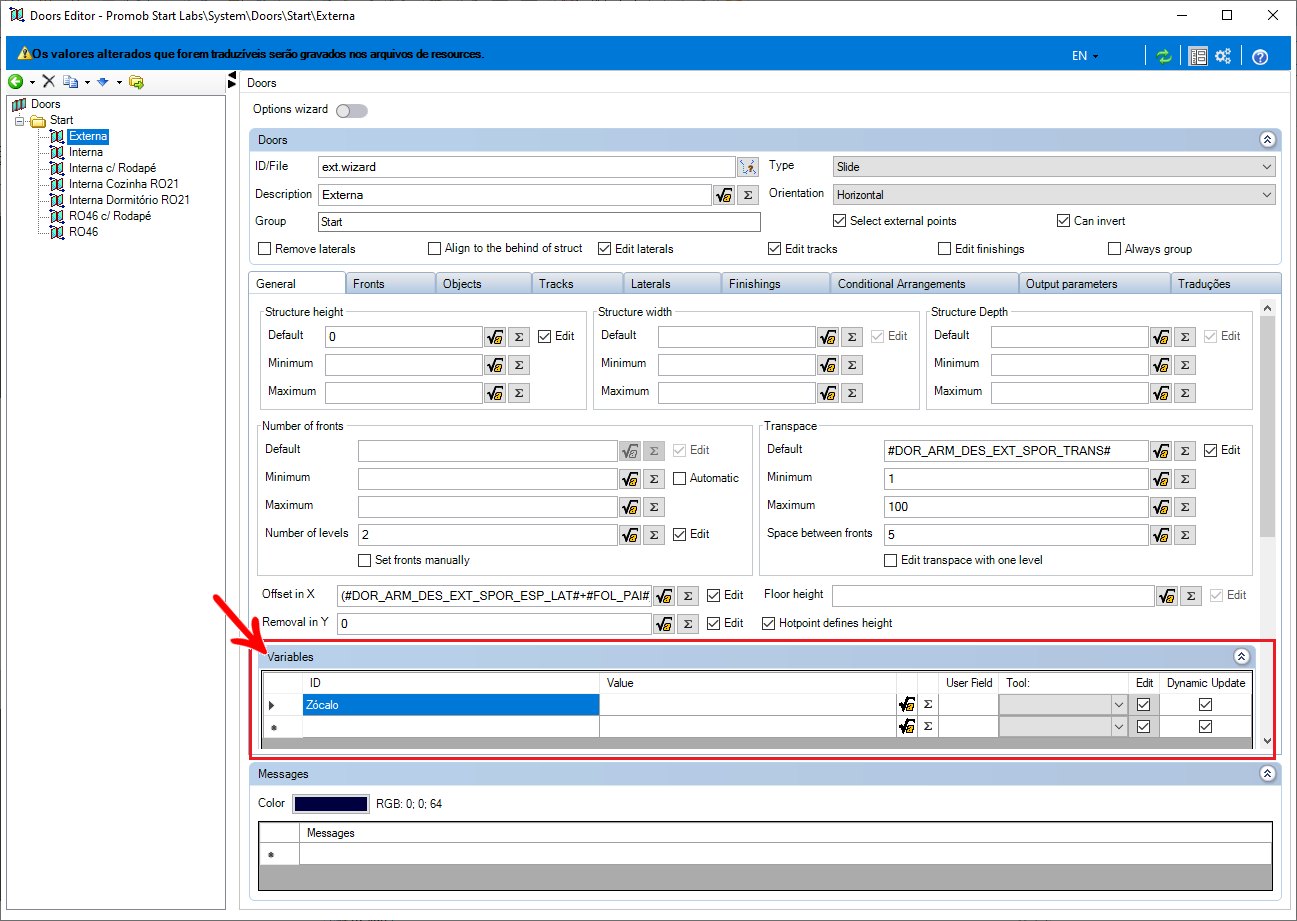Check Align to the behind of struct
1297x921 pixels.
(x=435, y=249)
